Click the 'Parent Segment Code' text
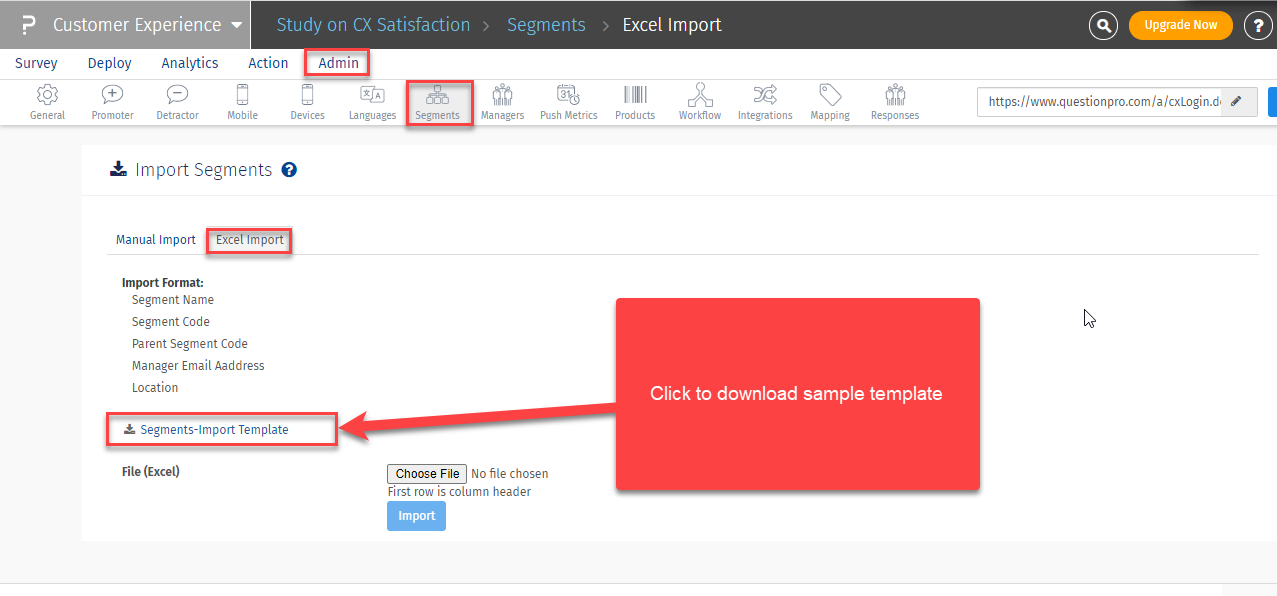The image size is (1277, 596). point(190,344)
